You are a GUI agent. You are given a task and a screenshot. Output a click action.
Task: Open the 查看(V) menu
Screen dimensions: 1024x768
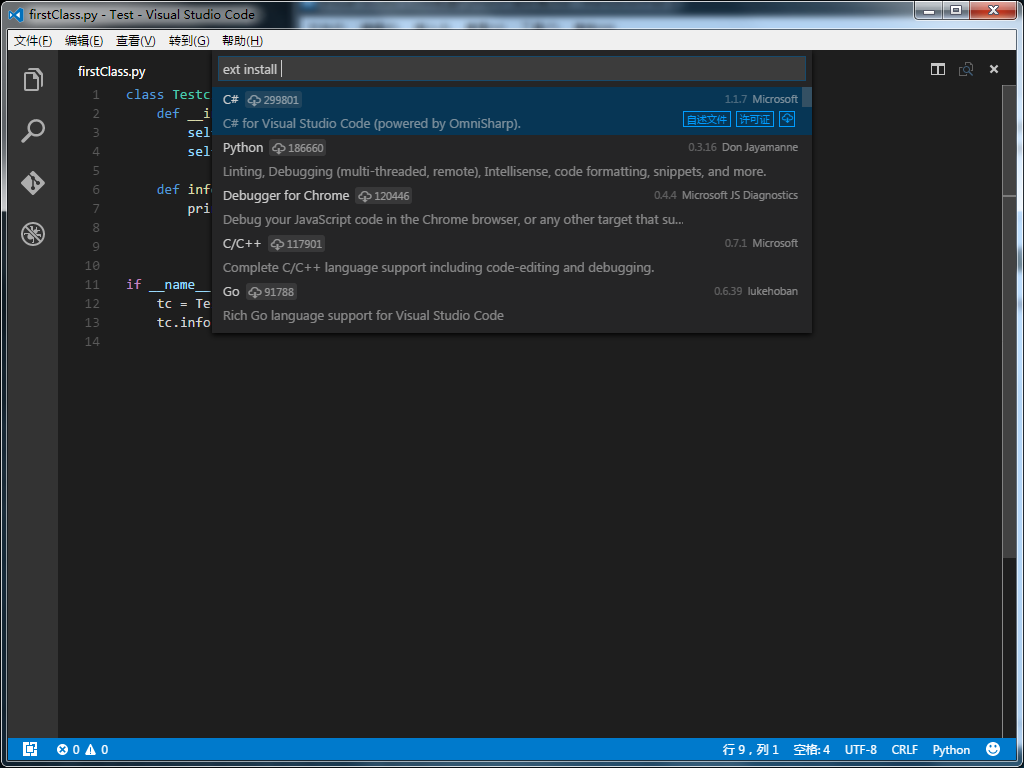(135, 40)
